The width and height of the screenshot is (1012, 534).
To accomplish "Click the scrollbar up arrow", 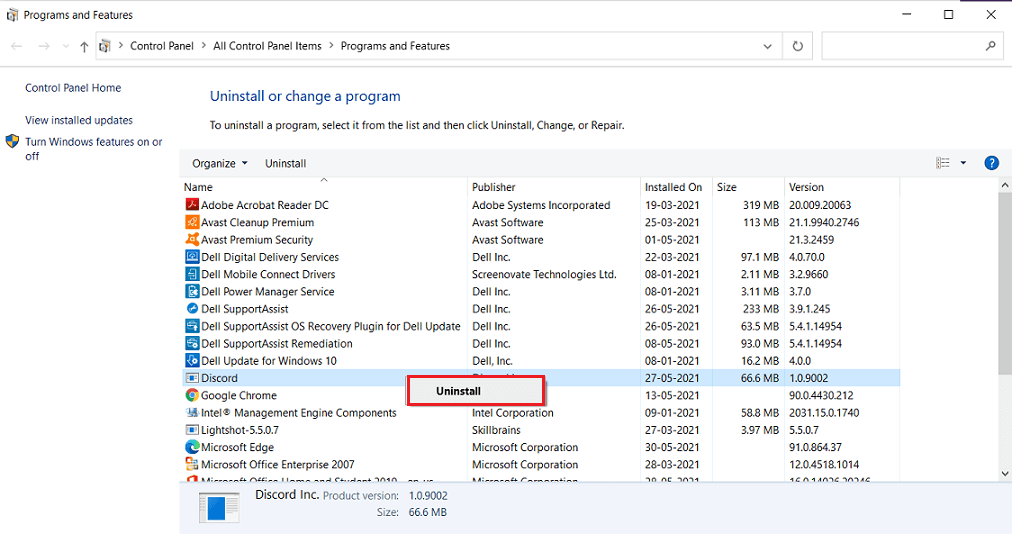I will 1004,185.
